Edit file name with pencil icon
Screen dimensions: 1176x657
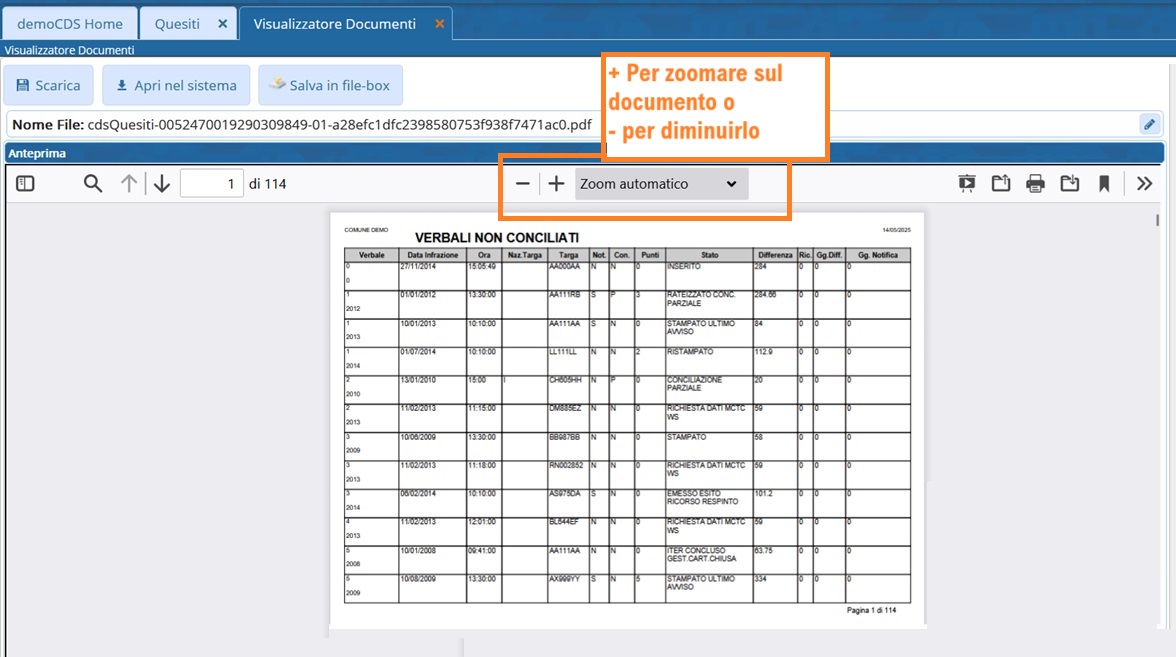pos(1150,124)
